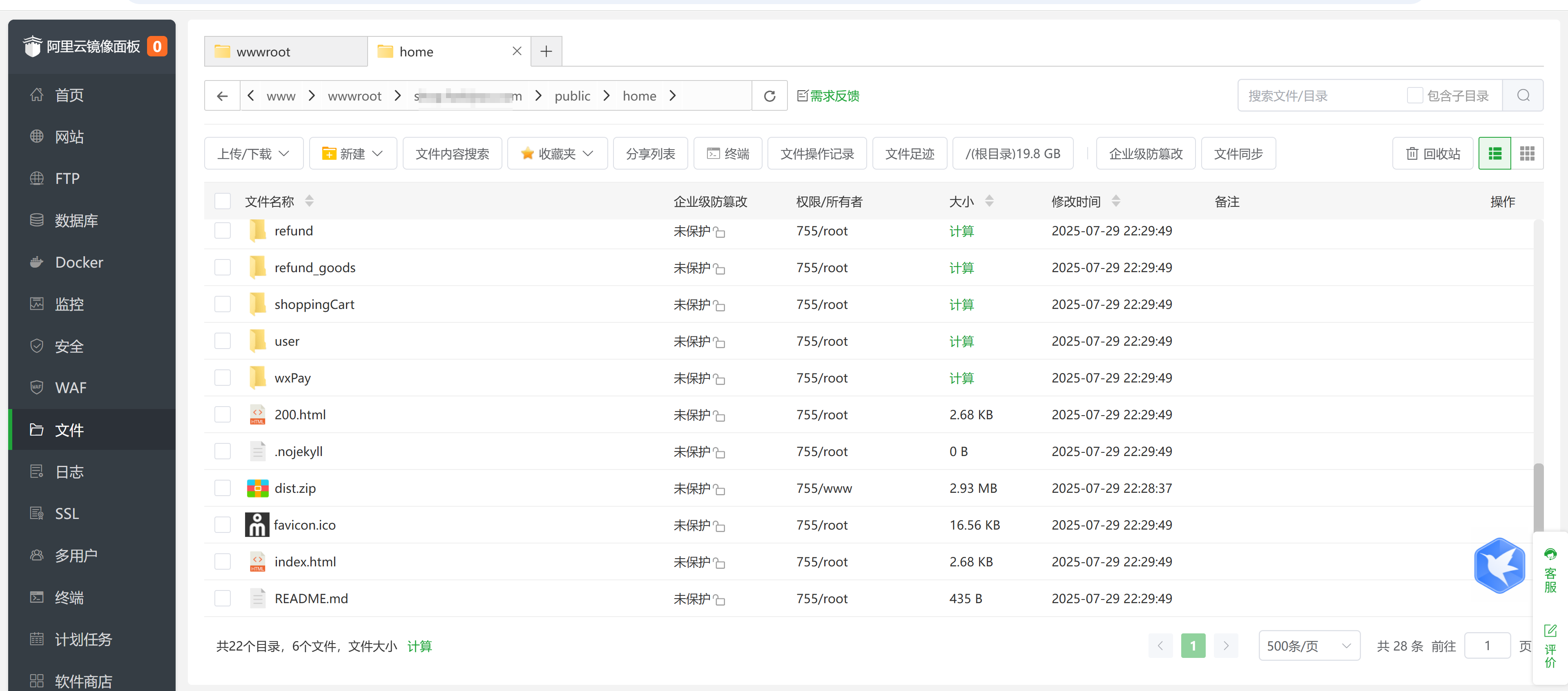Sort by 大小 column arrows
This screenshot has height=691, width=1568.
989,201
